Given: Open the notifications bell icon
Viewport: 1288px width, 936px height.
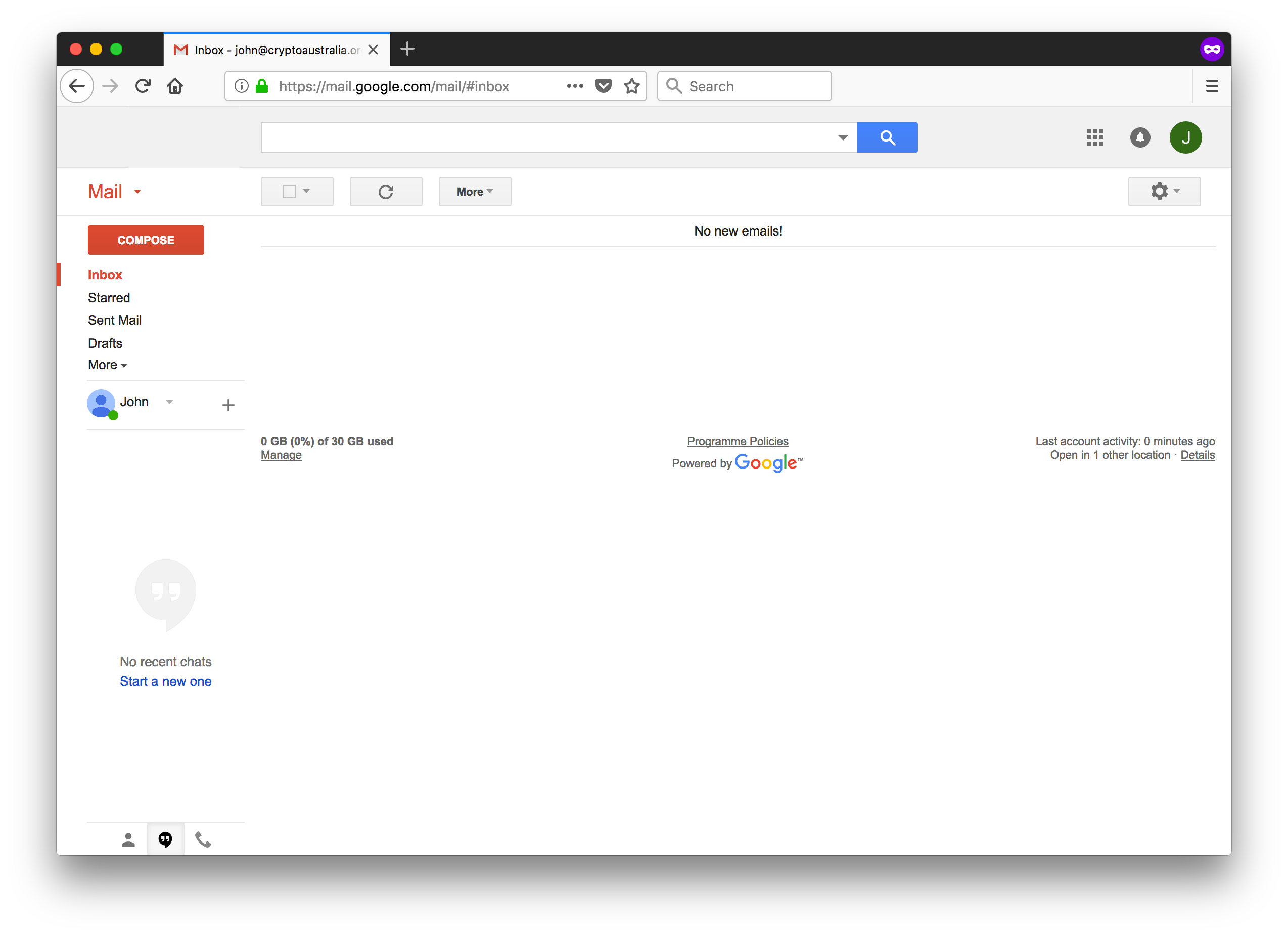Looking at the screenshot, I should (1140, 137).
